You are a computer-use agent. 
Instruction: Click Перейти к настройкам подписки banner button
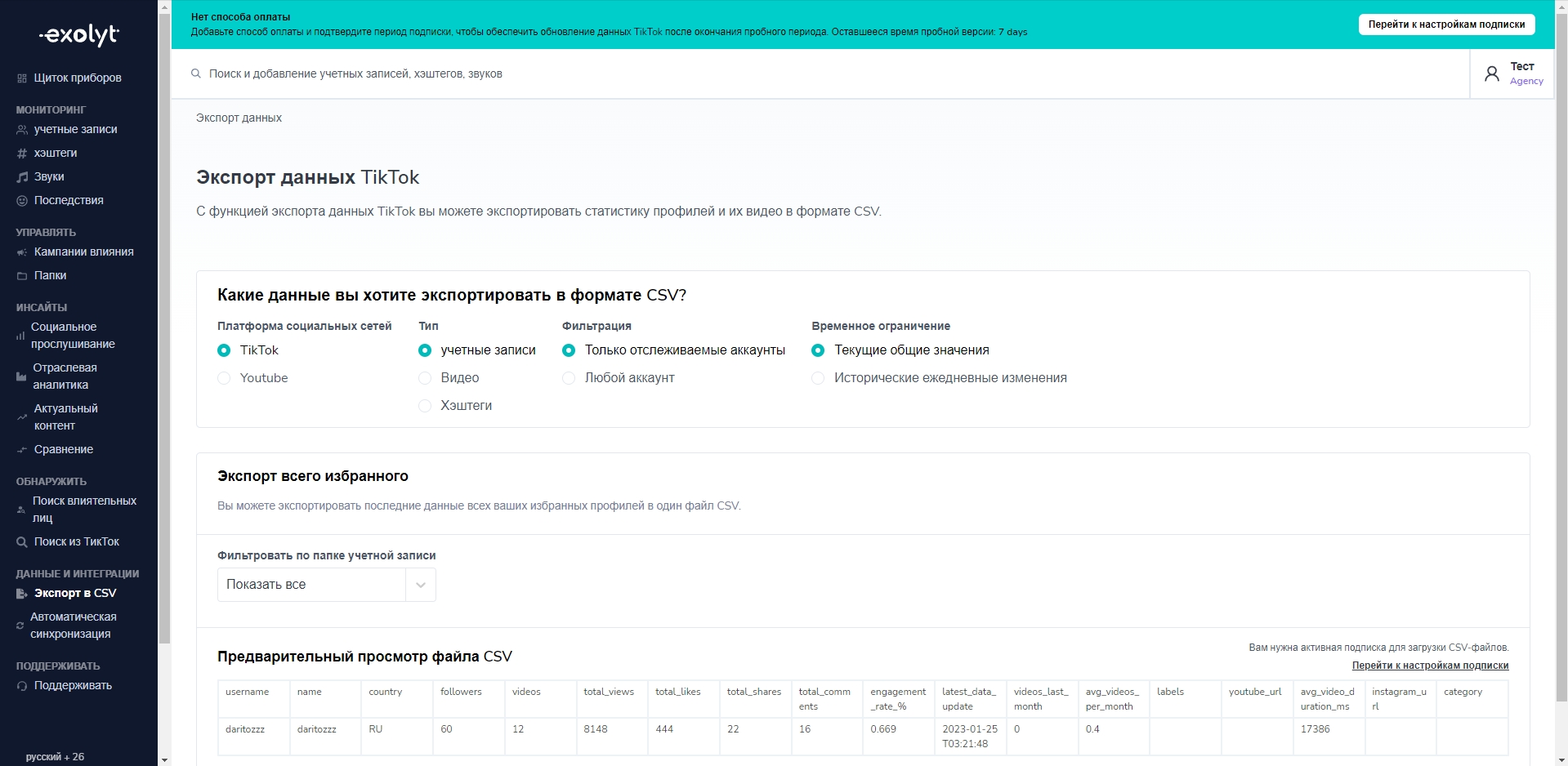point(1446,24)
